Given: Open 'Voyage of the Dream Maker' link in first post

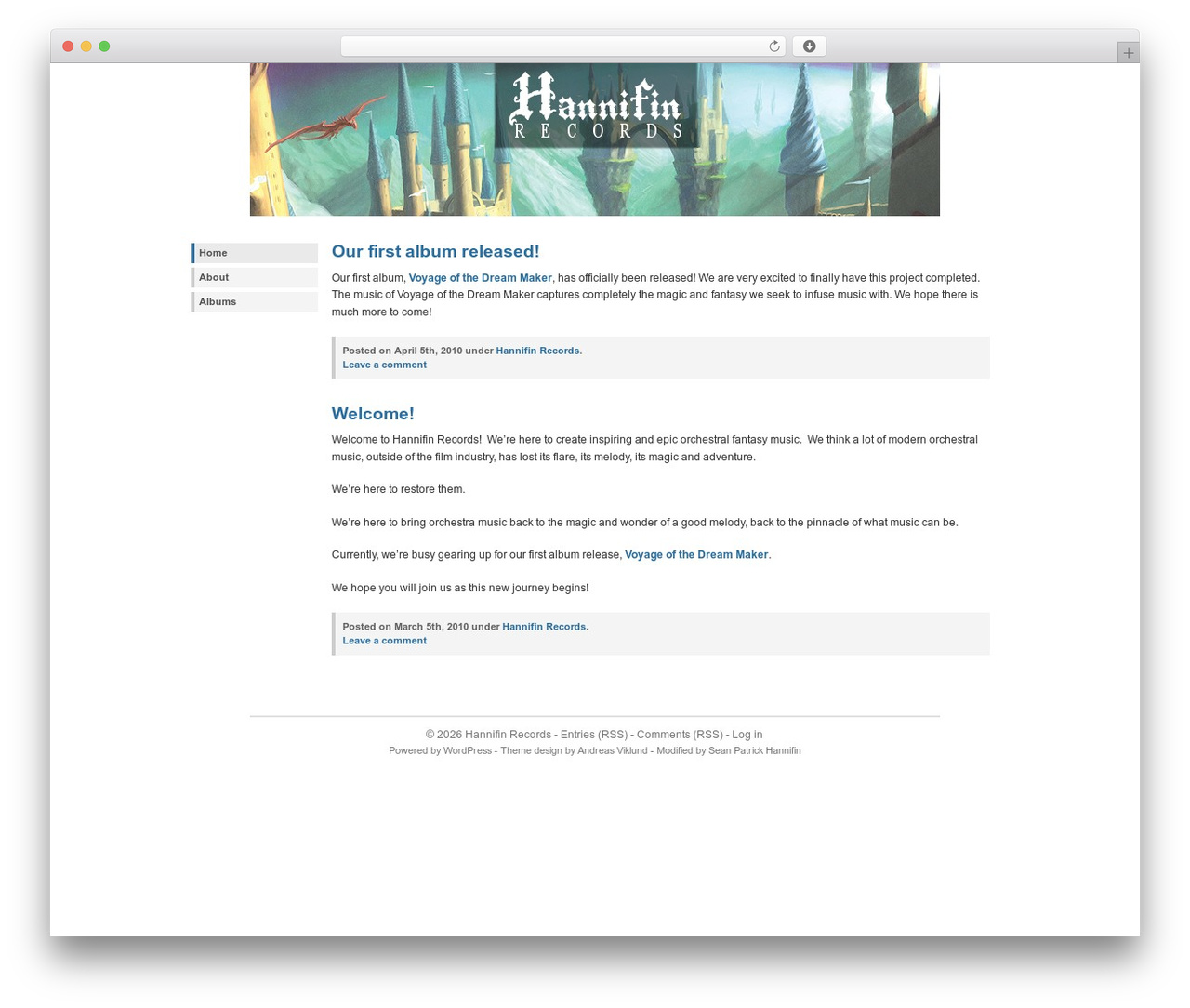Looking at the screenshot, I should (x=481, y=278).
